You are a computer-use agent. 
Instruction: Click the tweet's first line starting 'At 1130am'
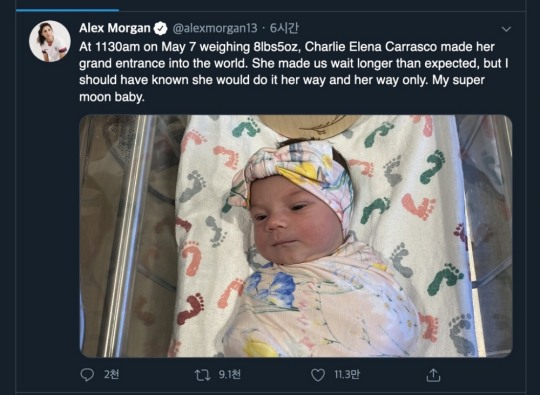point(287,47)
